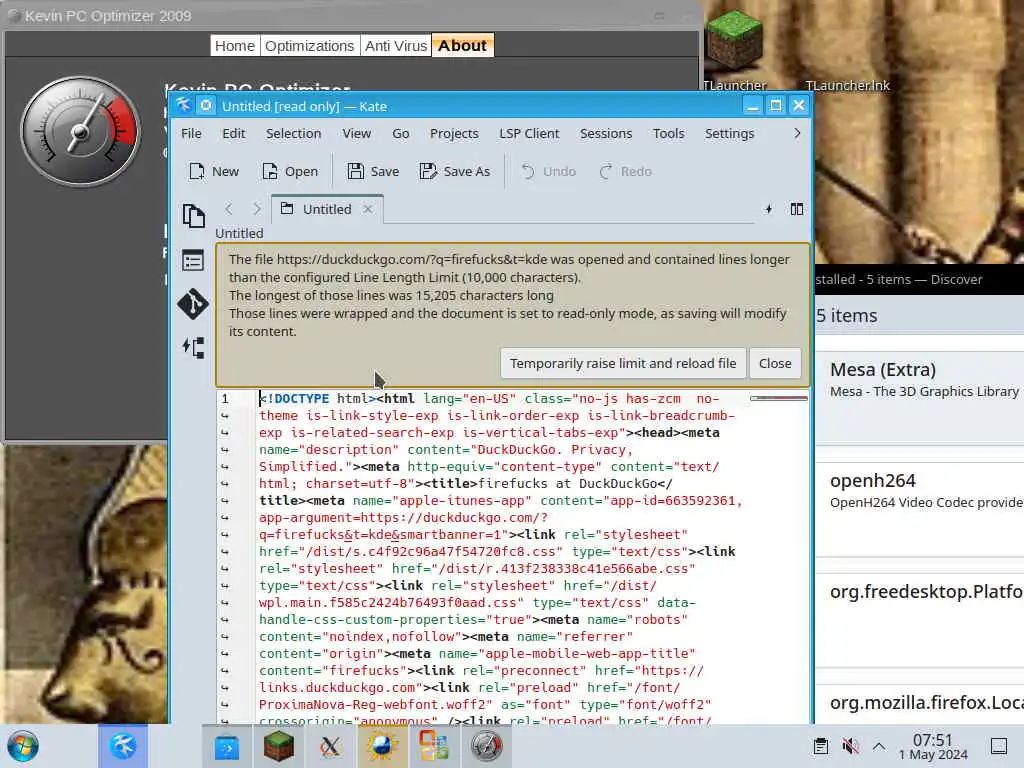Click the gauge optimizer taskbar icon

tap(486, 746)
